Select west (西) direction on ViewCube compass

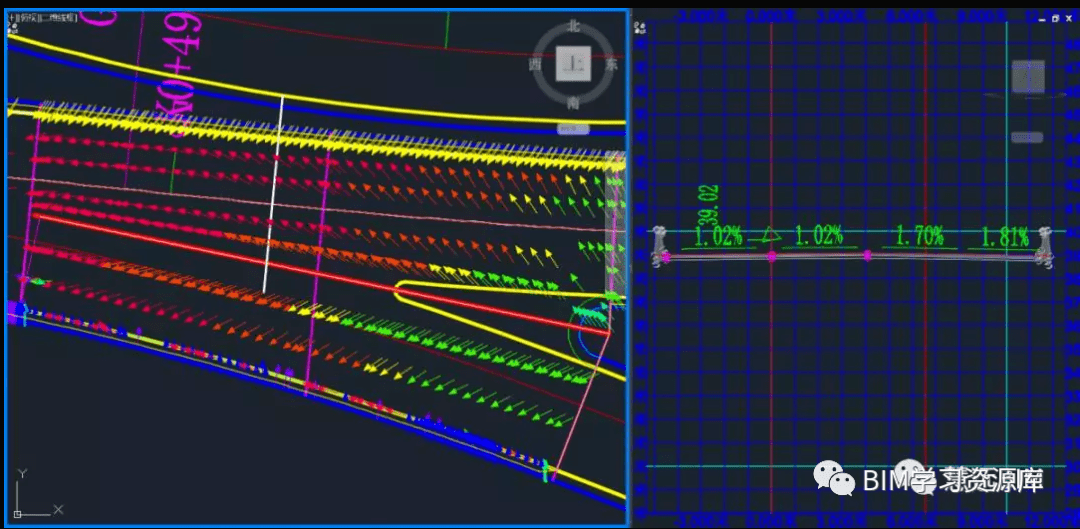535,65
